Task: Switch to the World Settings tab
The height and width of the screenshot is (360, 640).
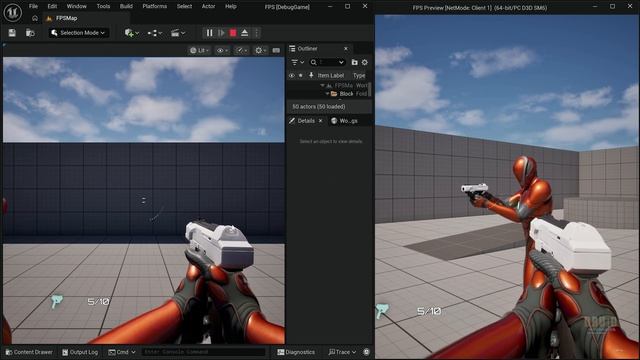Action: coord(345,121)
